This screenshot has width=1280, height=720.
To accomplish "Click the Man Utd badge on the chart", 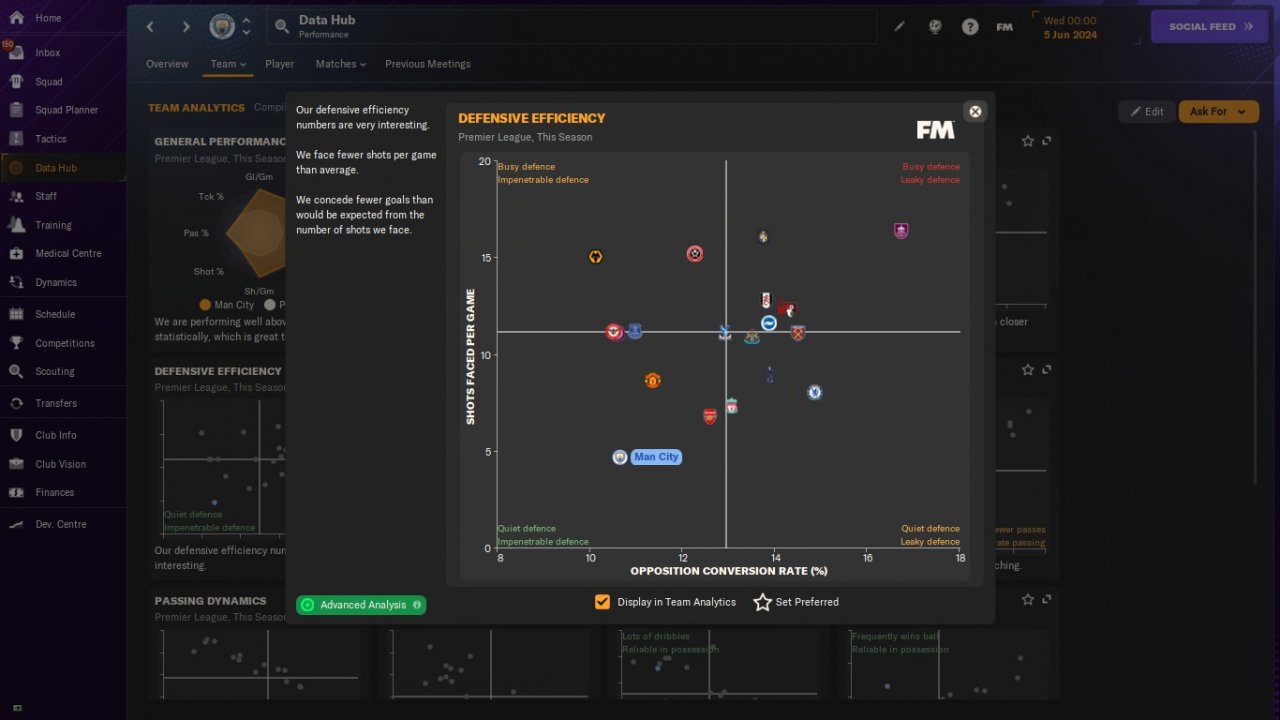I will [653, 380].
